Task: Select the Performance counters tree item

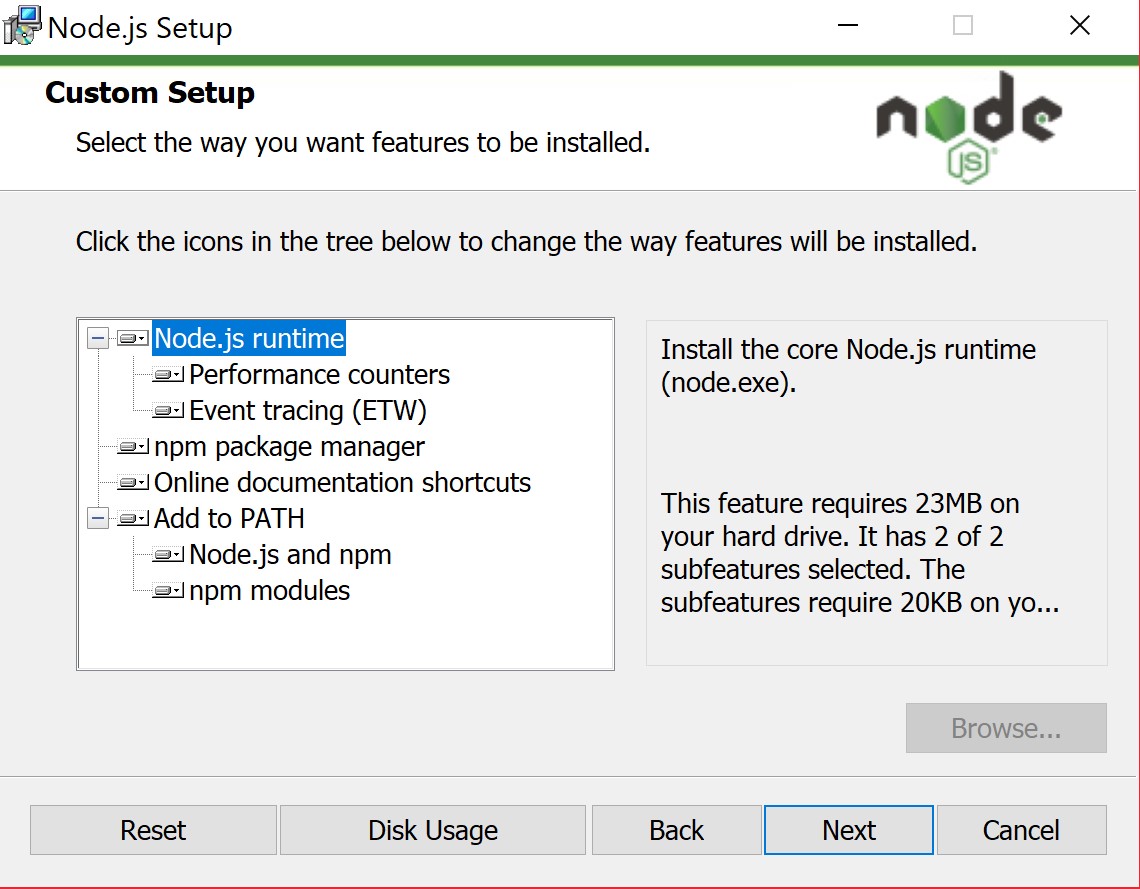Action: pyautogui.click(x=319, y=375)
